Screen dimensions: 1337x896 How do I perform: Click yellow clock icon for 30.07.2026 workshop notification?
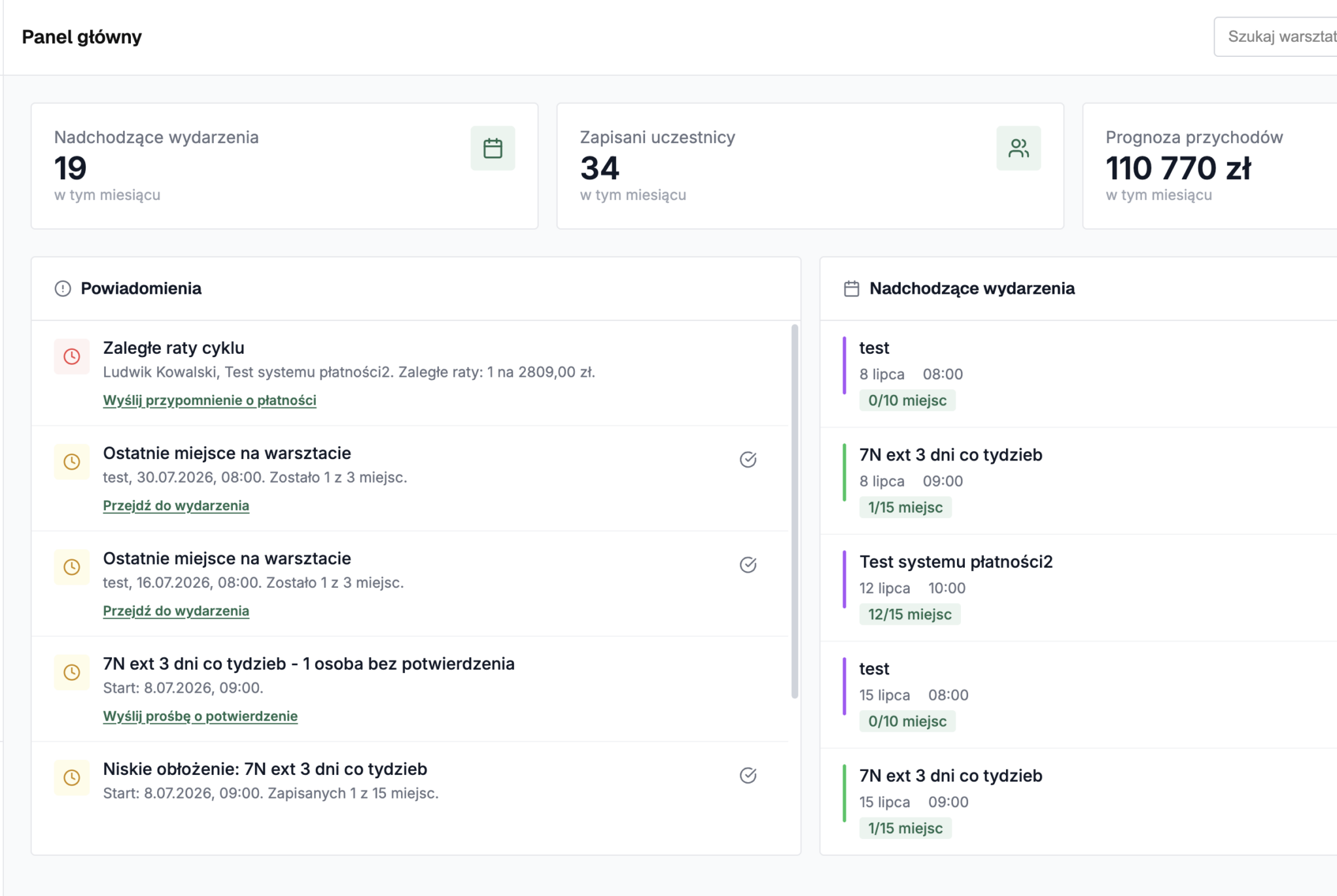72,462
